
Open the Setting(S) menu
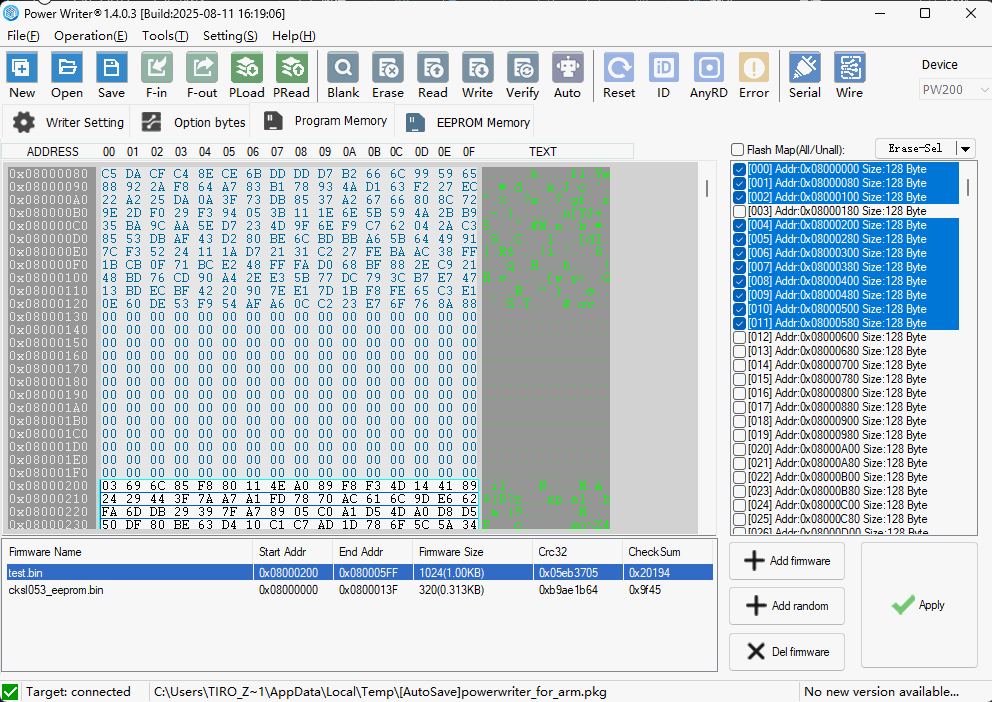(x=230, y=36)
